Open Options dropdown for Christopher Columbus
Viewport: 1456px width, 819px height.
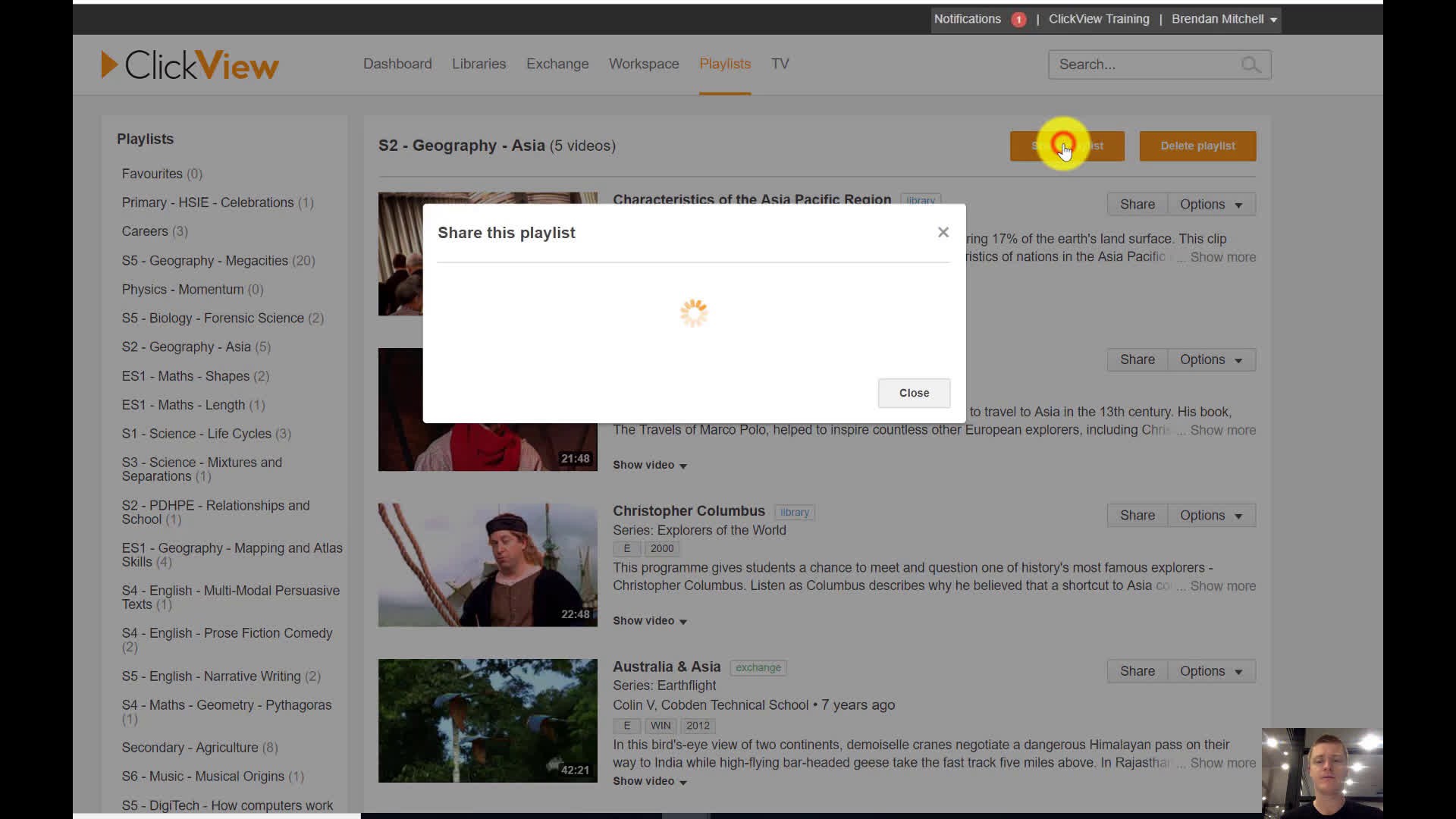pos(1211,516)
